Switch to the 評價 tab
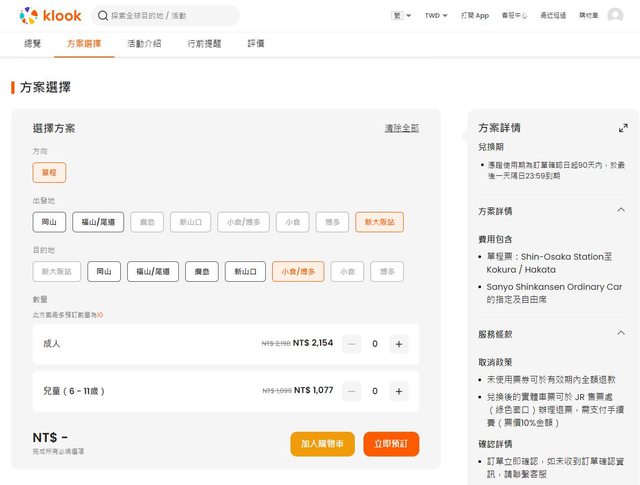 (256, 44)
